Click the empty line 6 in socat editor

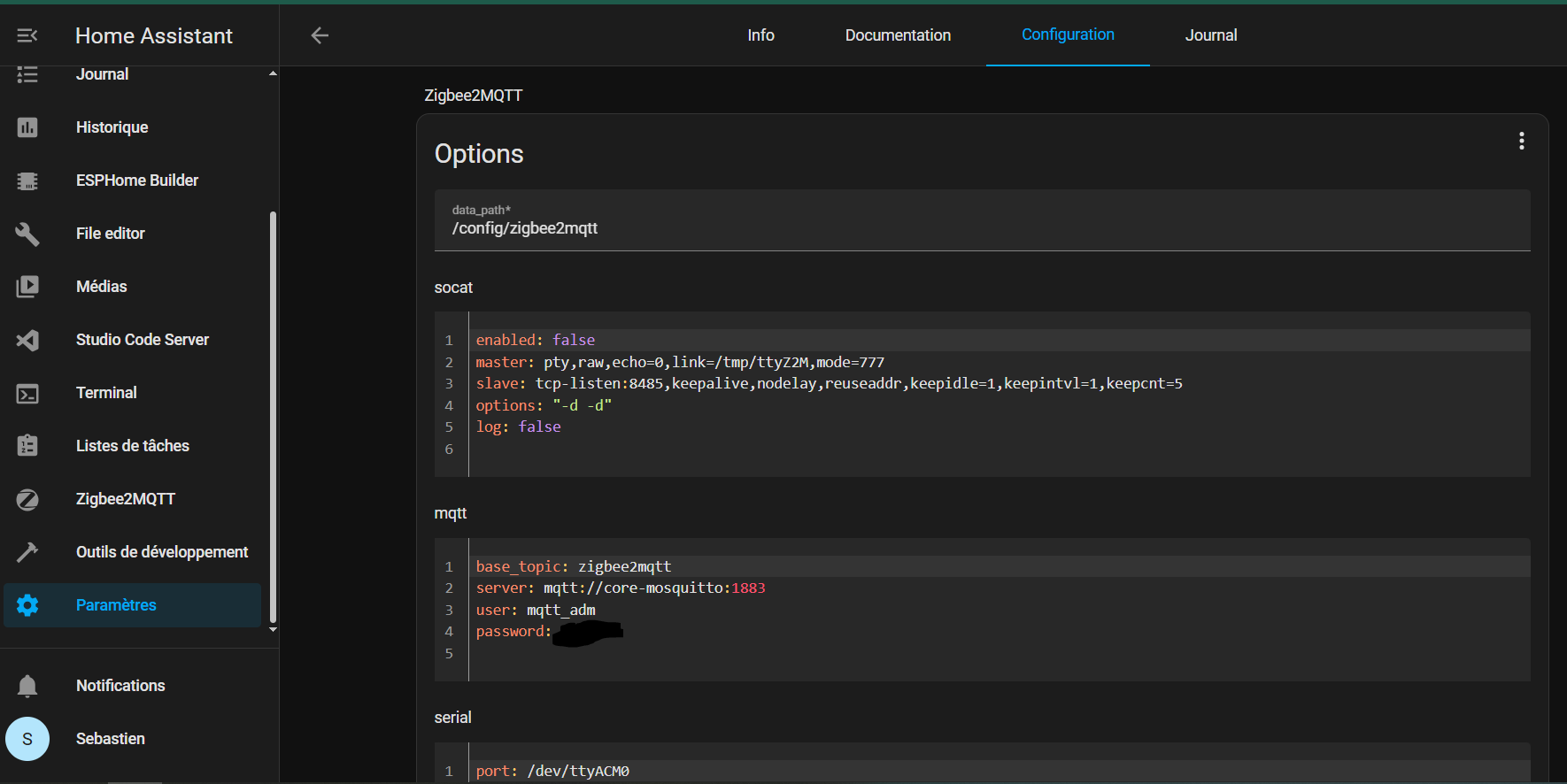[x=1000, y=449]
